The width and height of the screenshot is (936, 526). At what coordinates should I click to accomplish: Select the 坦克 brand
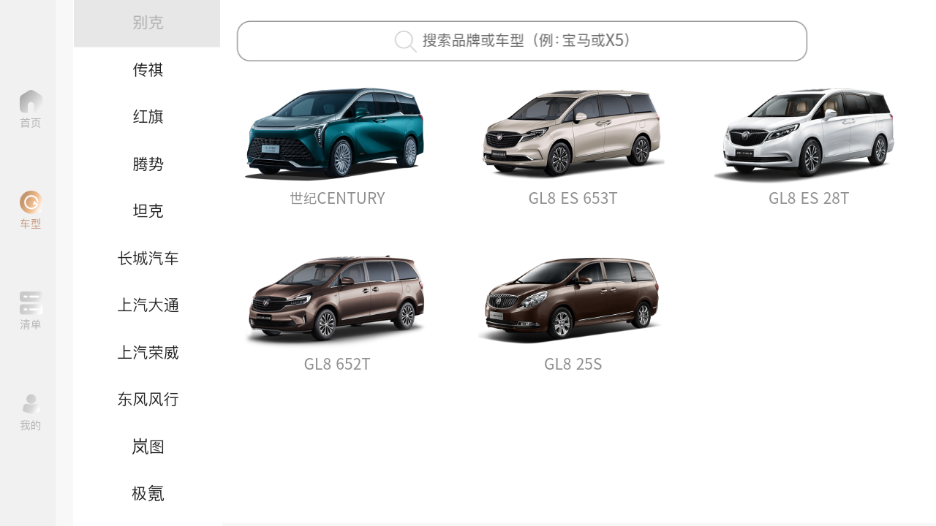click(x=147, y=211)
